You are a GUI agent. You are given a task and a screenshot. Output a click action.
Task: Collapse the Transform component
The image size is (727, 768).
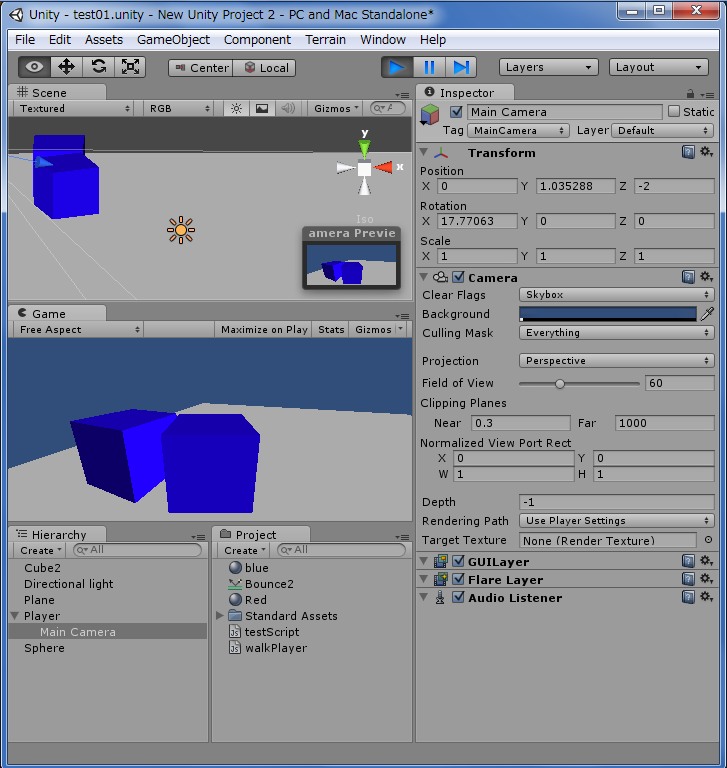[x=424, y=152]
